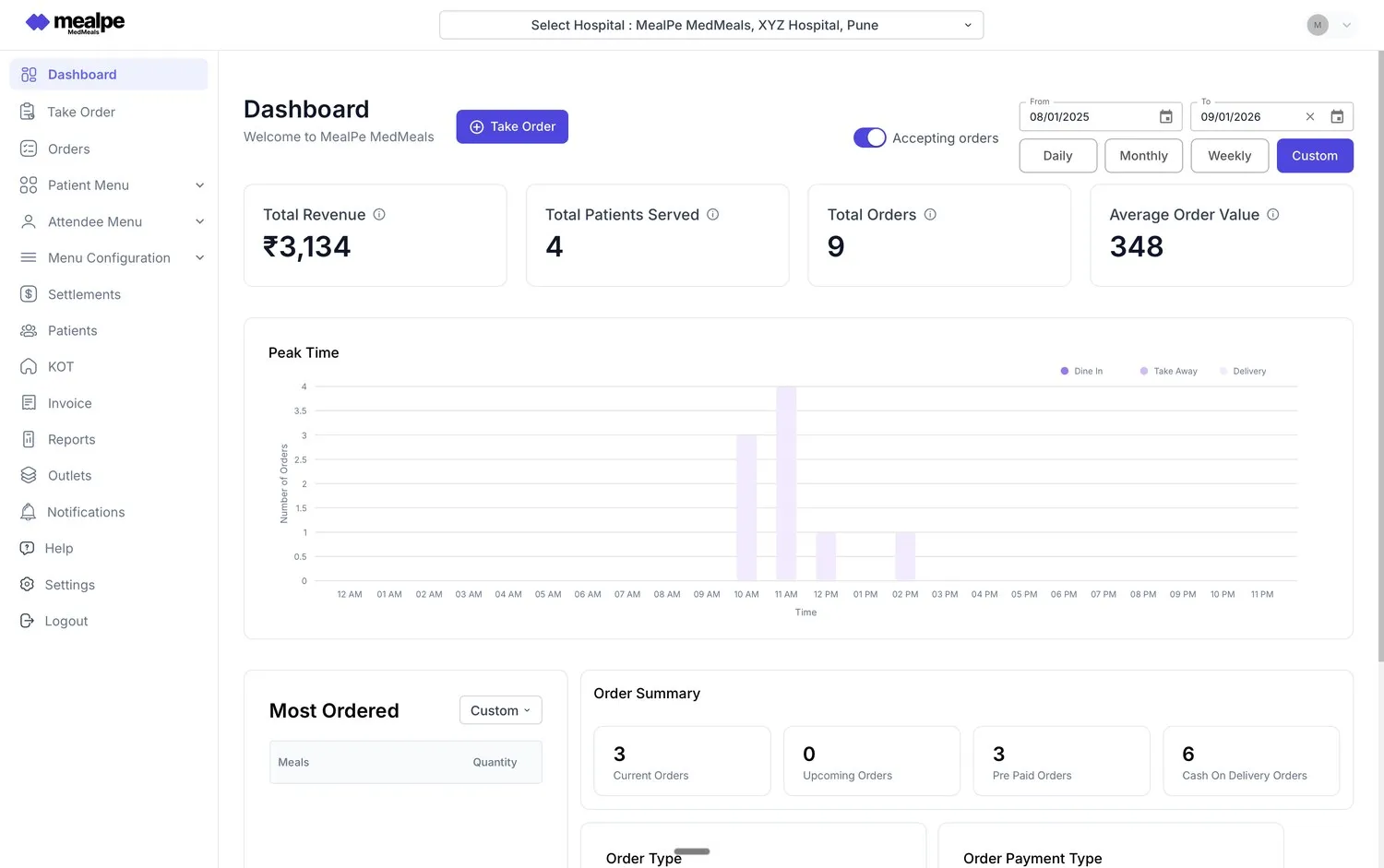Open the From date calendar picker icon
Image resolution: width=1384 pixels, height=868 pixels.
click(1166, 117)
